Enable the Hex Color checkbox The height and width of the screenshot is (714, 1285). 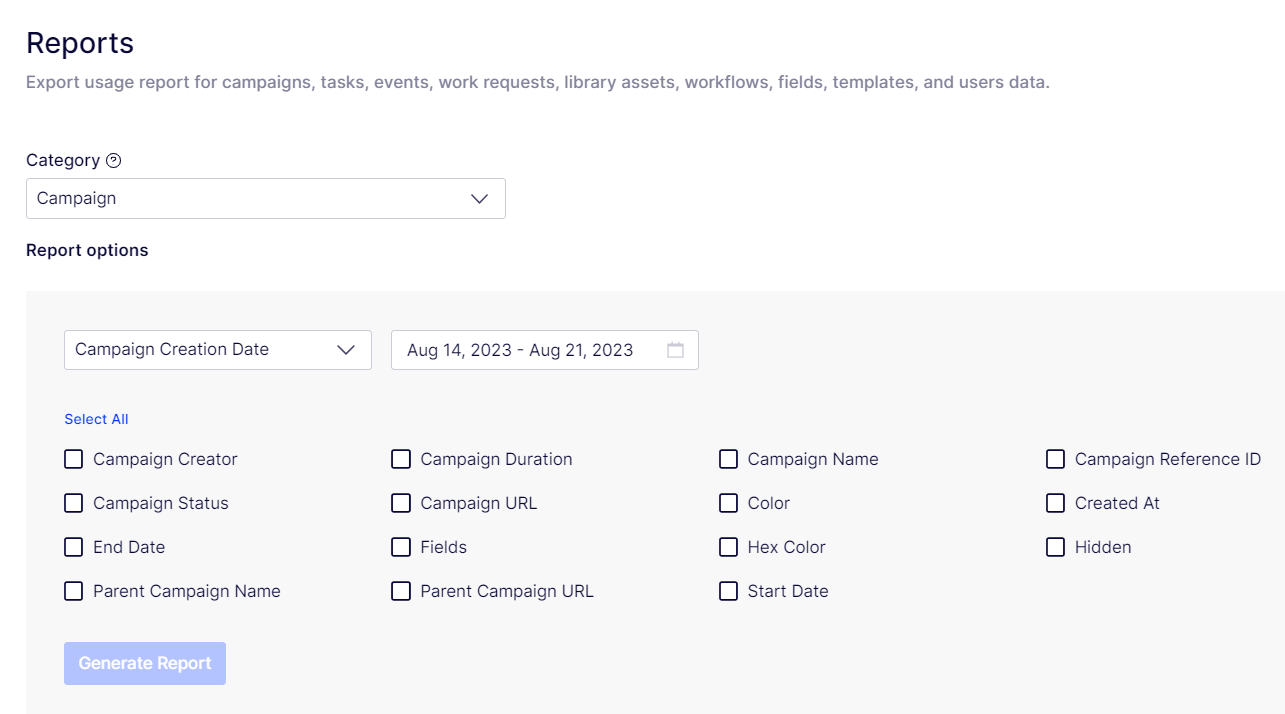[x=728, y=547]
